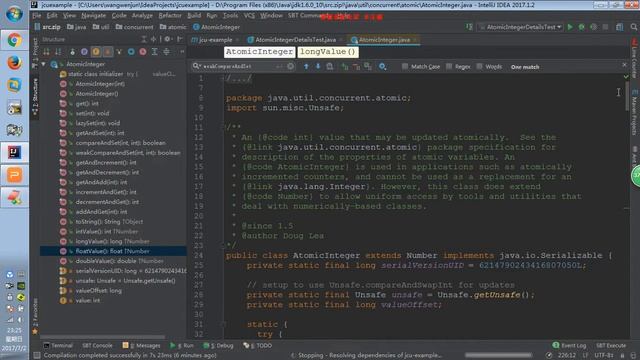Image resolution: width=640 pixels, height=360 pixels.
Task: Show find results in Find tool window
Action: [330, 66]
